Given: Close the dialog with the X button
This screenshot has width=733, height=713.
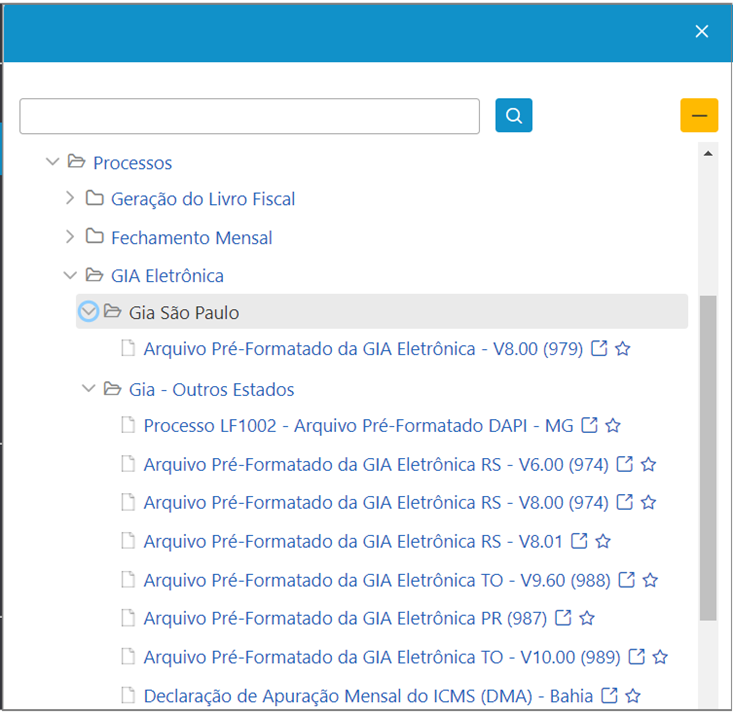Looking at the screenshot, I should [701, 32].
